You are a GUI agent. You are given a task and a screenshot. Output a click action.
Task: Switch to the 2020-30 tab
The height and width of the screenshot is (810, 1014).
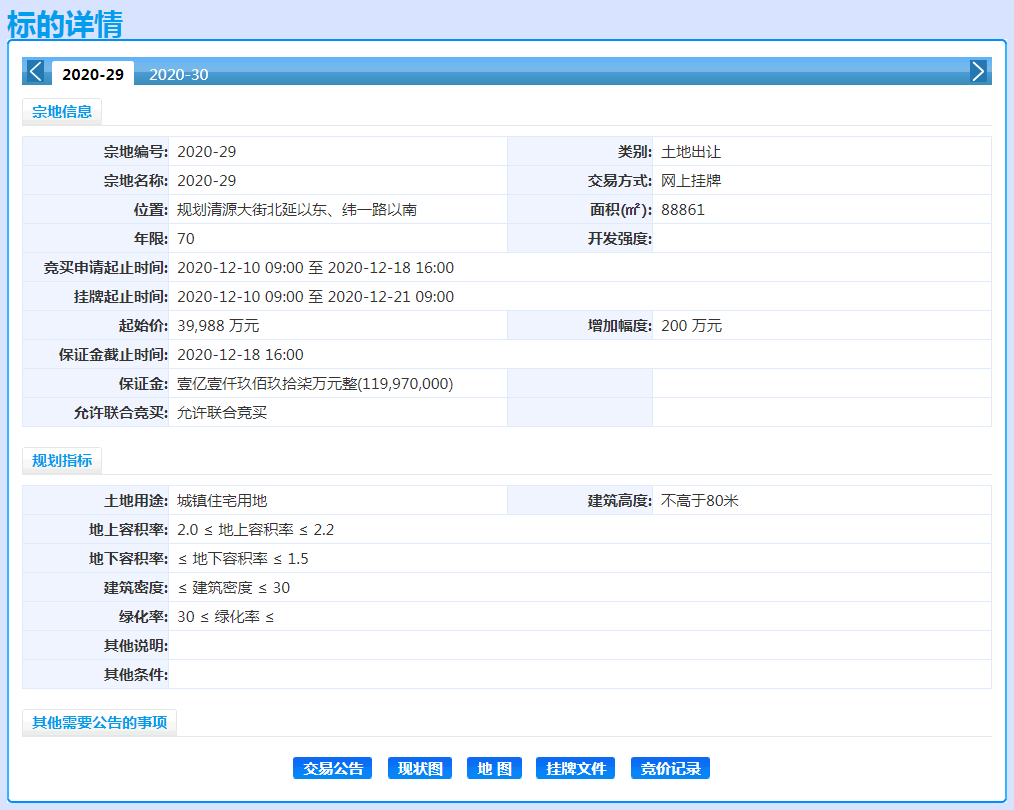[x=178, y=74]
